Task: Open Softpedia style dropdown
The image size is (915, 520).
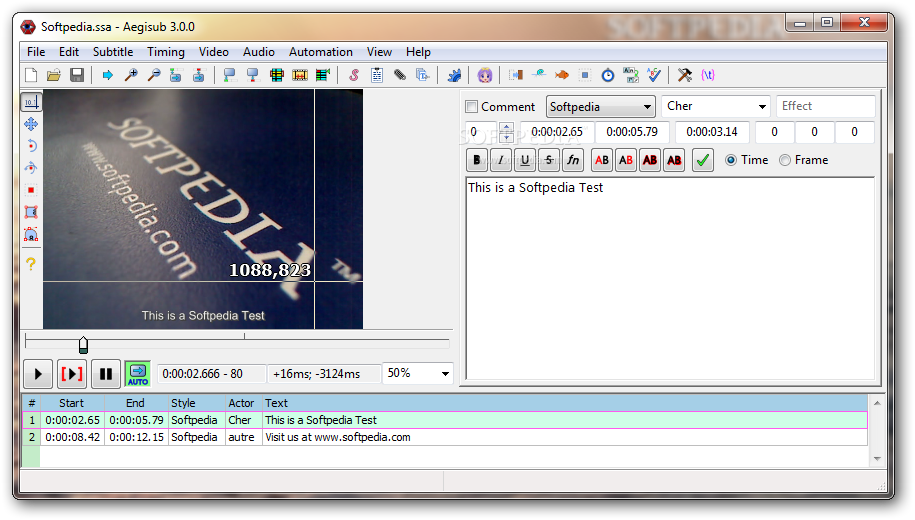Action: [600, 107]
